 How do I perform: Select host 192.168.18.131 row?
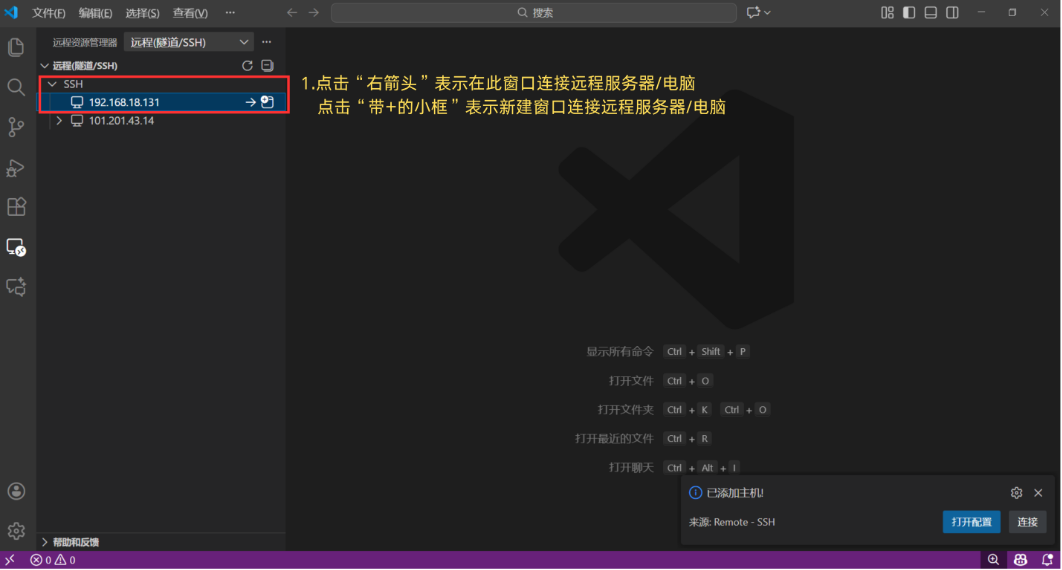(161, 102)
